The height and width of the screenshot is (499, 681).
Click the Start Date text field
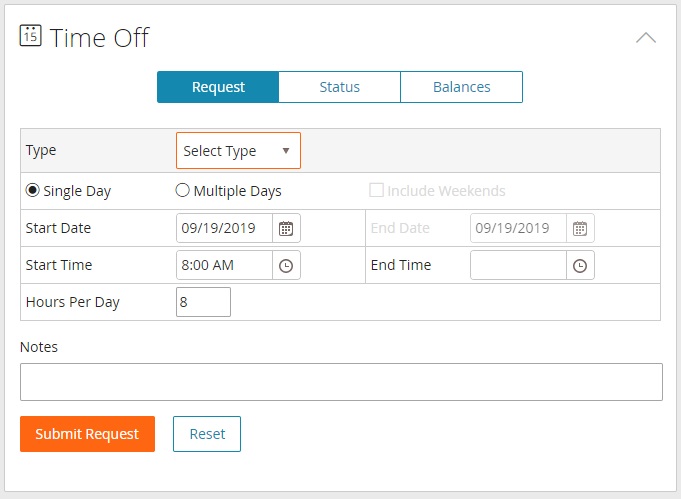click(x=224, y=228)
